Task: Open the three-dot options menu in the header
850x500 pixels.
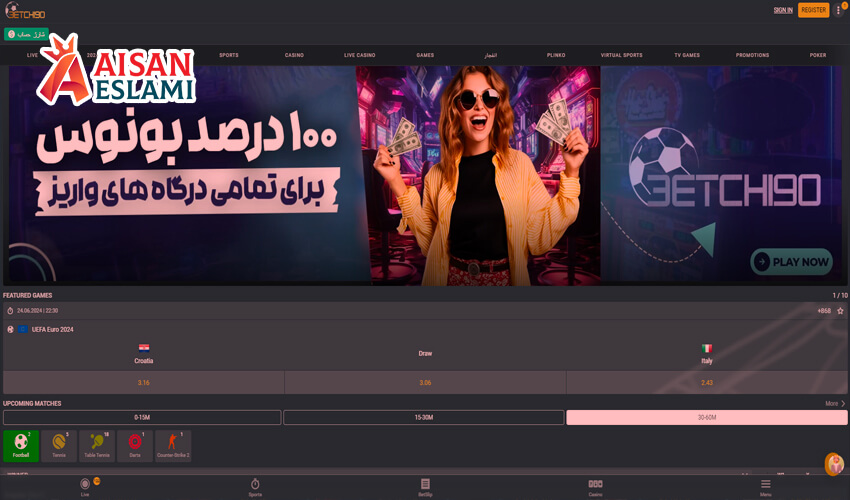Action: (838, 10)
